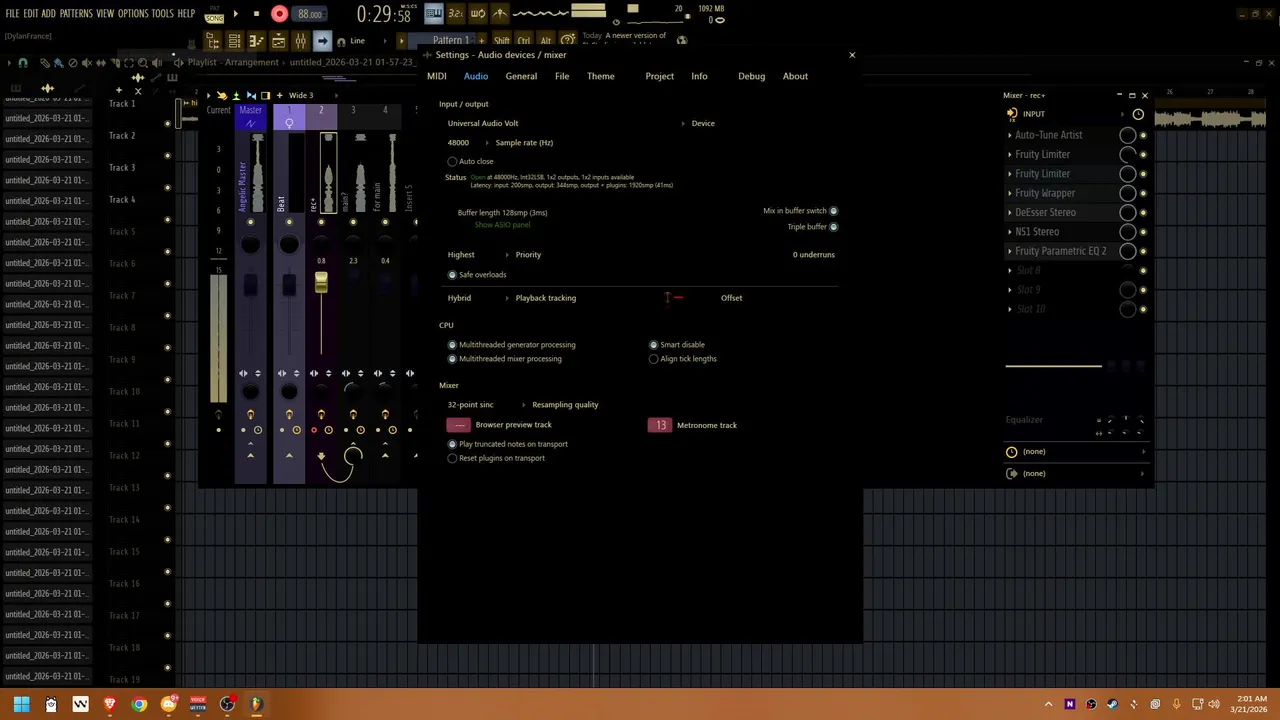Click Buffer length 128smp button
This screenshot has width=1280, height=720.
[502, 212]
